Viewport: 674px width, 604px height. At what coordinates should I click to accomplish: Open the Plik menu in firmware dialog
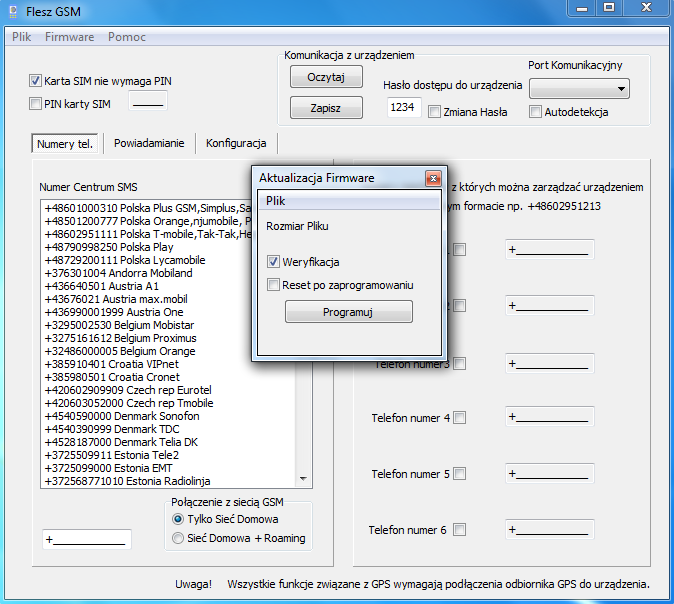coord(276,201)
